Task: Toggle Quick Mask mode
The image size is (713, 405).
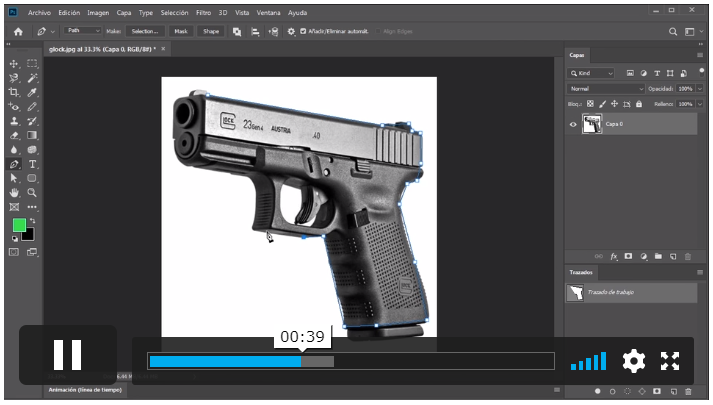Action: [x=14, y=252]
